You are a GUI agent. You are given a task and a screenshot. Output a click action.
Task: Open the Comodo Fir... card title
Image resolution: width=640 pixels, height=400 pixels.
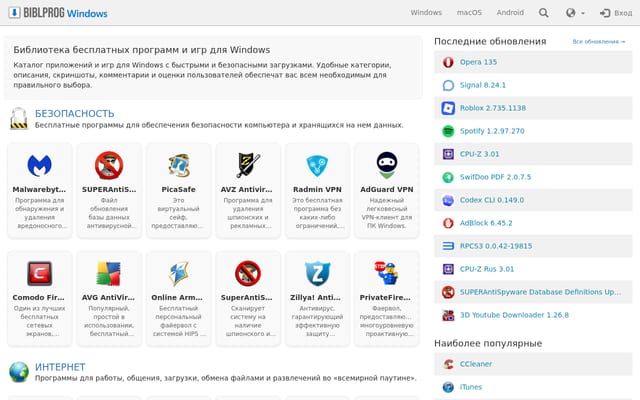pos(38,298)
